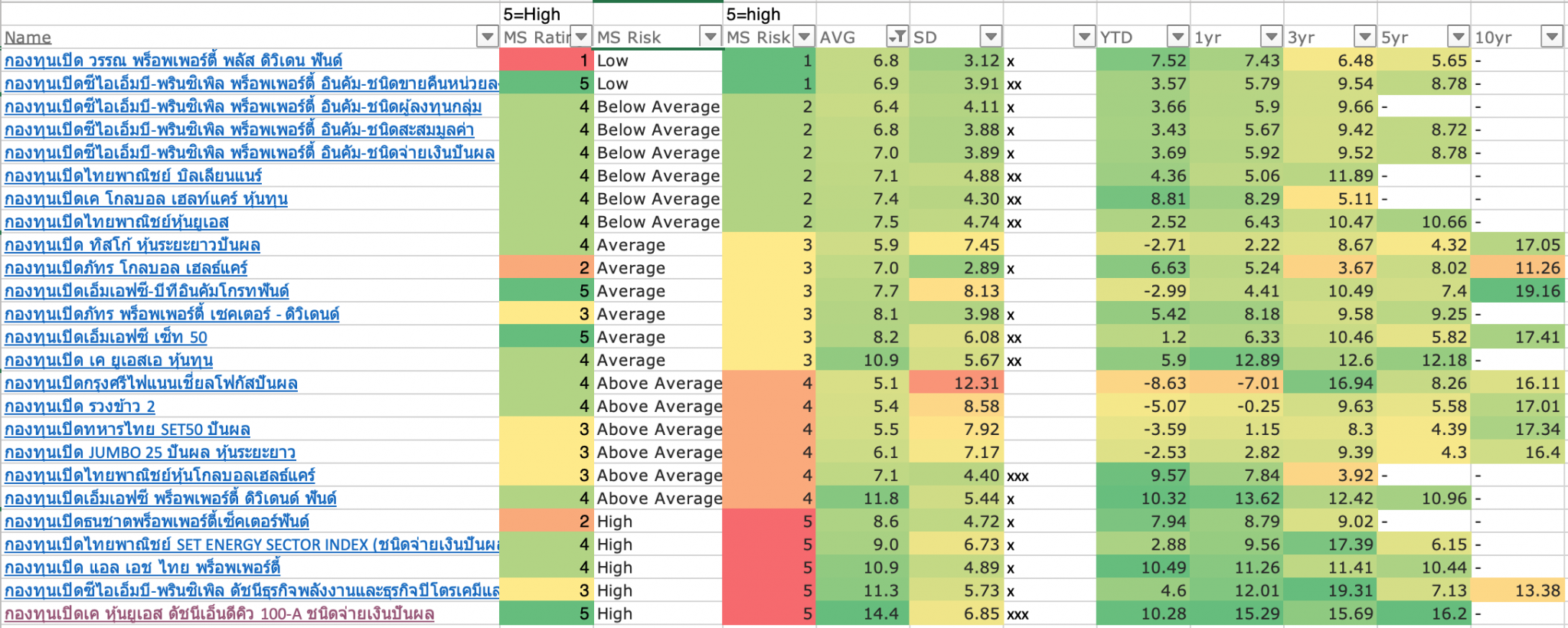Open the ซีไอเอ็มบี-พรินซิเพิล อินคัม-ชนิดผู้ลงทุนกลุ่ม fund link
Image resolution: width=1568 pixels, height=628 pixels.
tap(243, 106)
